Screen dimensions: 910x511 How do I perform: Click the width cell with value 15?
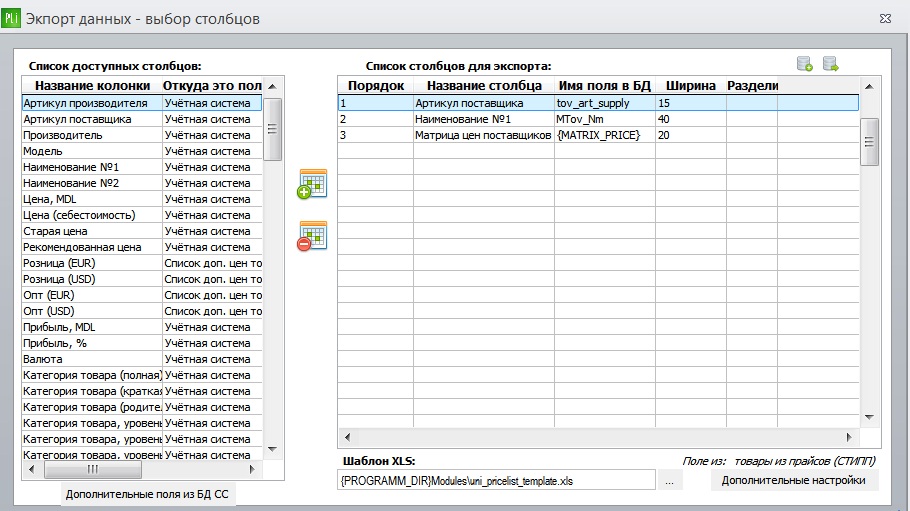point(691,103)
